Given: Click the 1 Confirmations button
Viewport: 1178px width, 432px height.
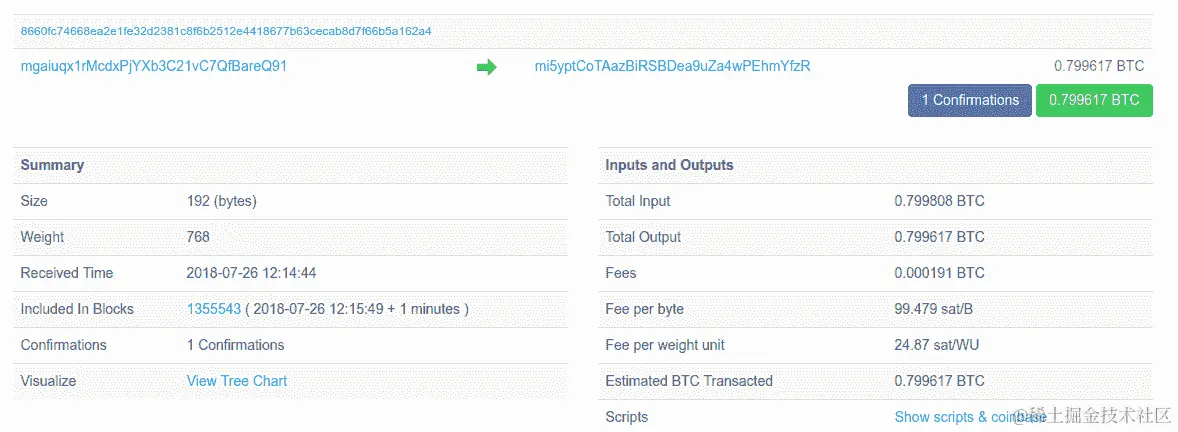Looking at the screenshot, I should (x=970, y=100).
